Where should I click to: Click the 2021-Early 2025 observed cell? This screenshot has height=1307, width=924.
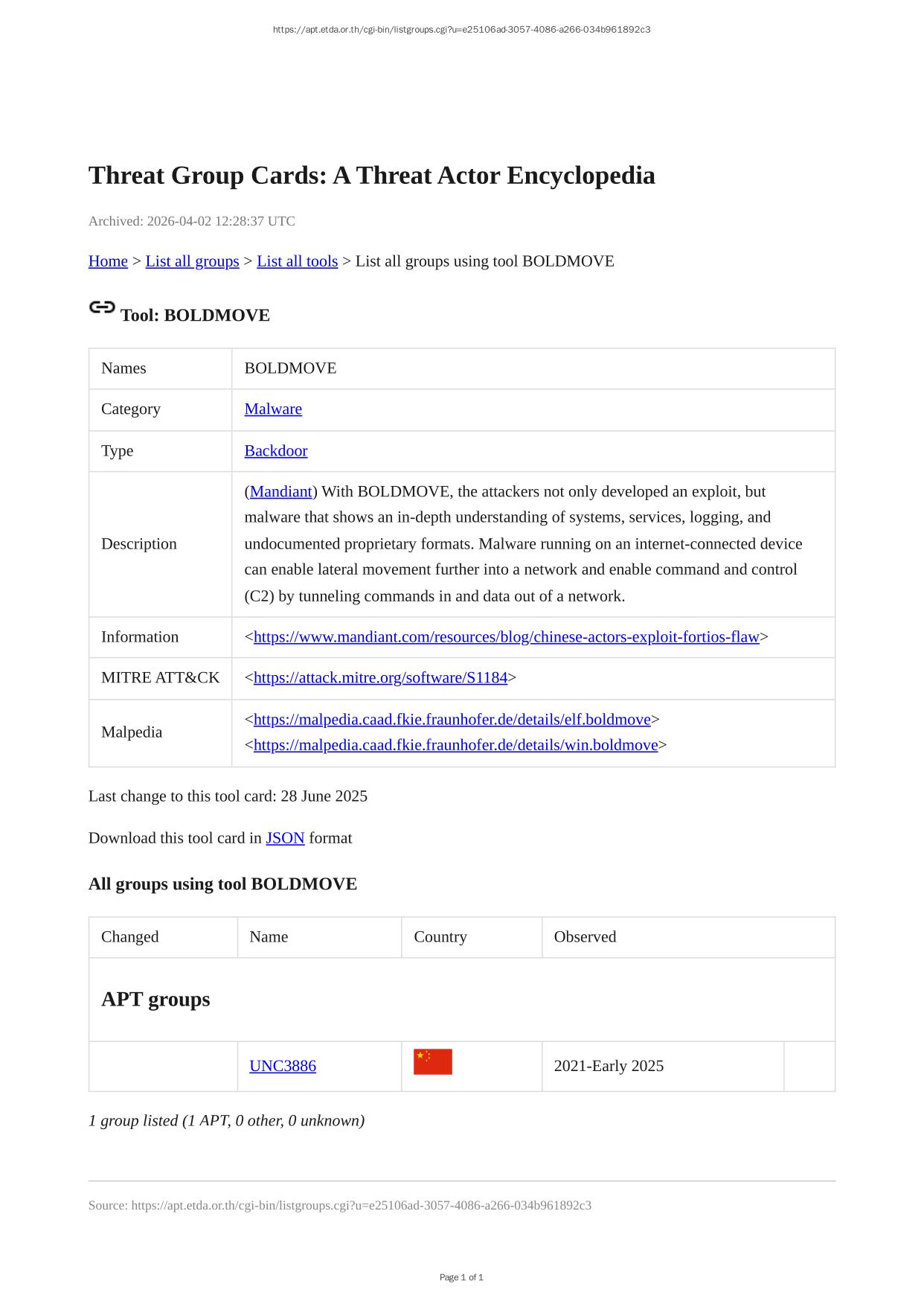point(609,1066)
